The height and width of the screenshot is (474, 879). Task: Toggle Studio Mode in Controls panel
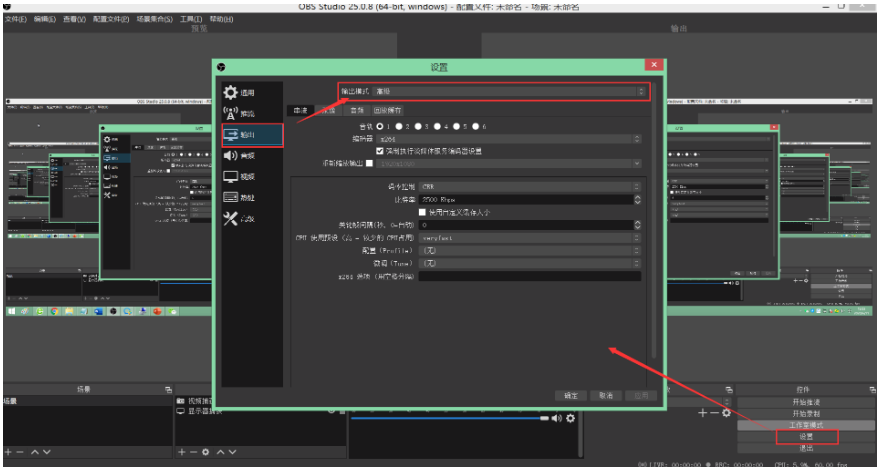[x=806, y=425]
